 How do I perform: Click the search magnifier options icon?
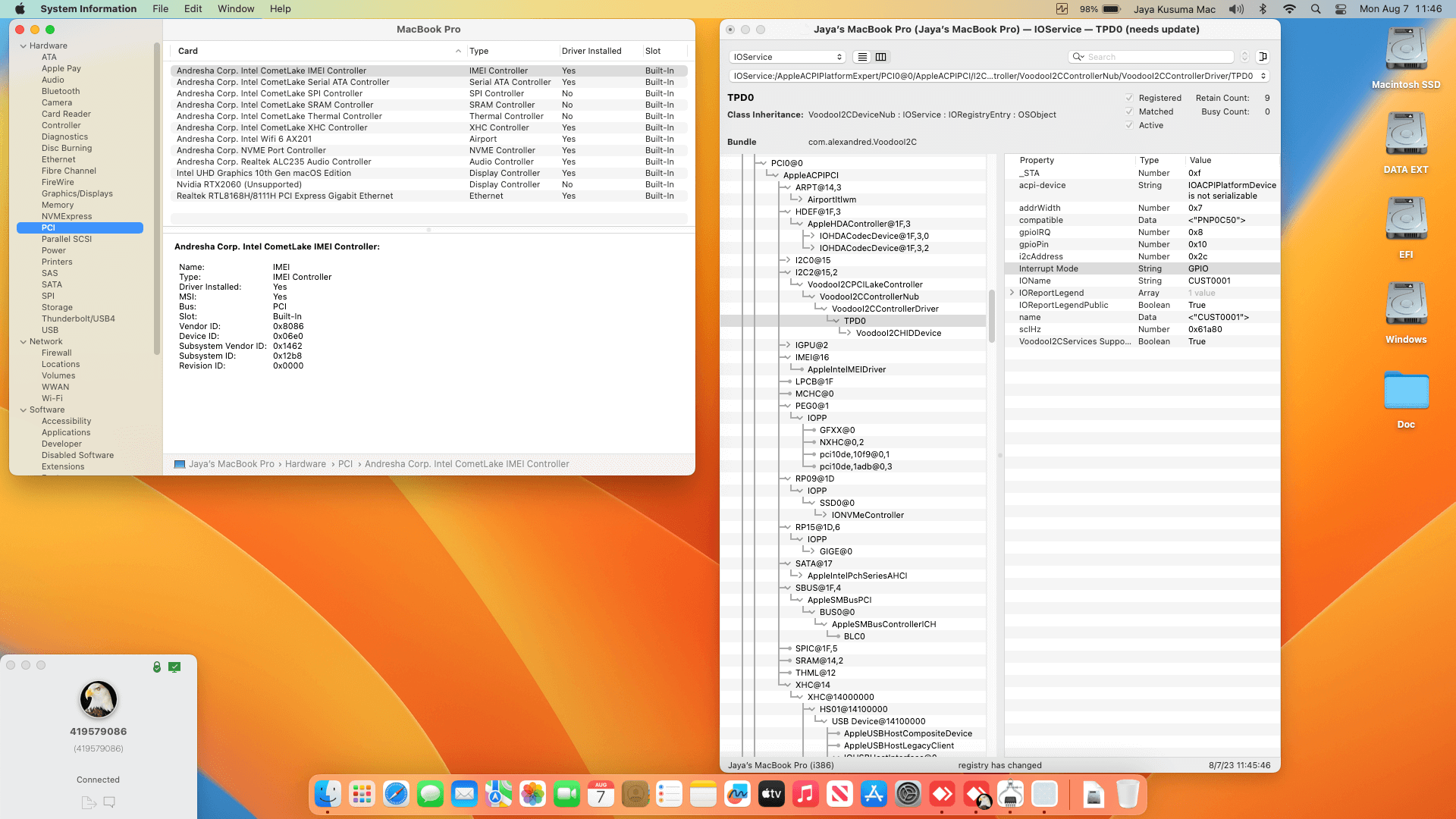[x=1078, y=57]
